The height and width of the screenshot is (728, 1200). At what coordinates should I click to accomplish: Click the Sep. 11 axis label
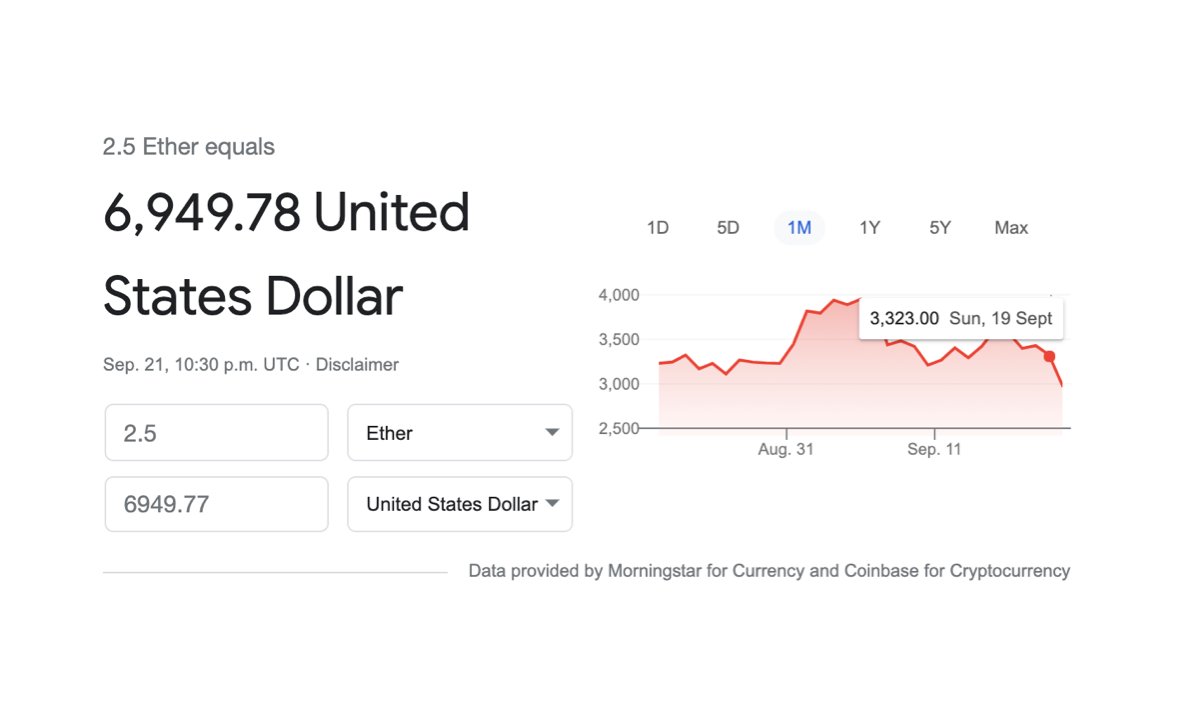point(934,450)
